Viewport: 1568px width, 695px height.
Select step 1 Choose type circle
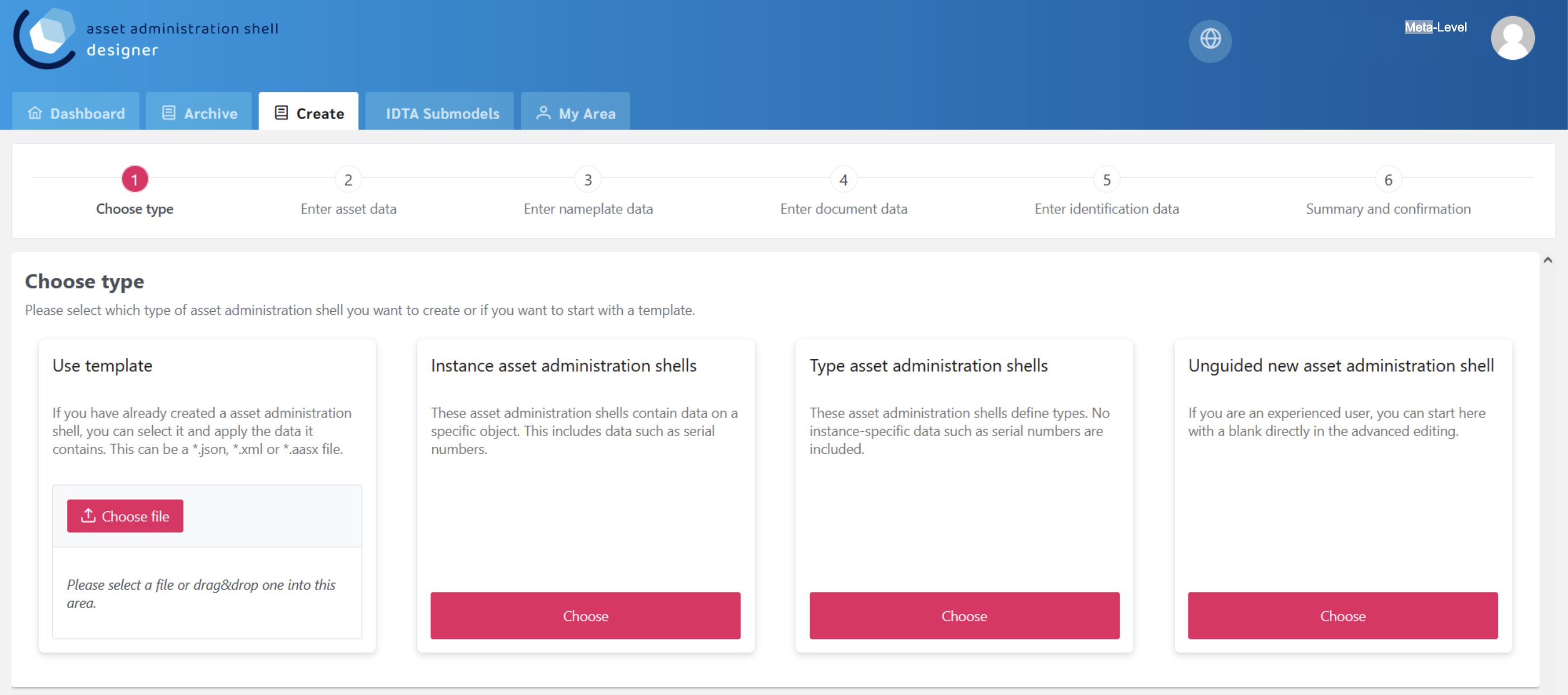click(134, 179)
